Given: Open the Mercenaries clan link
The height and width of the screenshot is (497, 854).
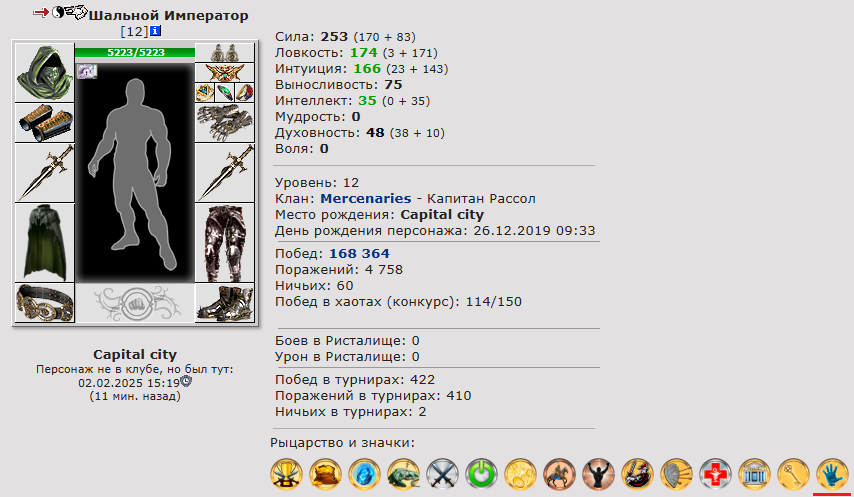Looking at the screenshot, I should click(365, 199).
